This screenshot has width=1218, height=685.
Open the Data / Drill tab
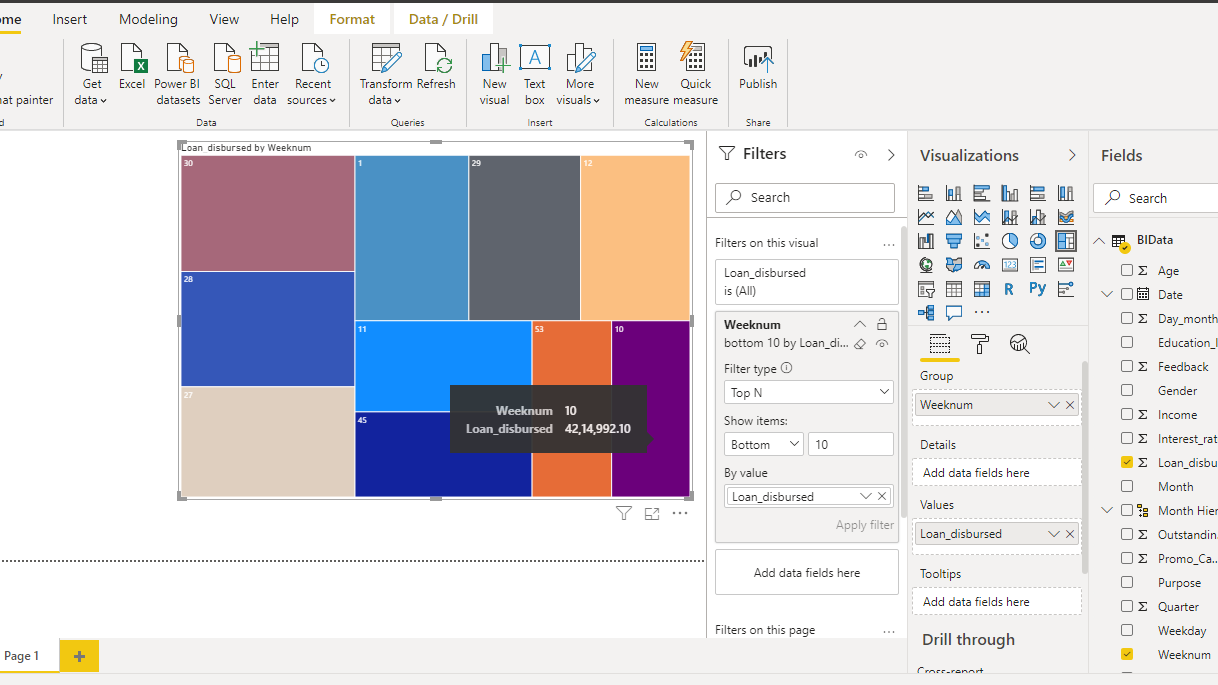[x=443, y=19]
